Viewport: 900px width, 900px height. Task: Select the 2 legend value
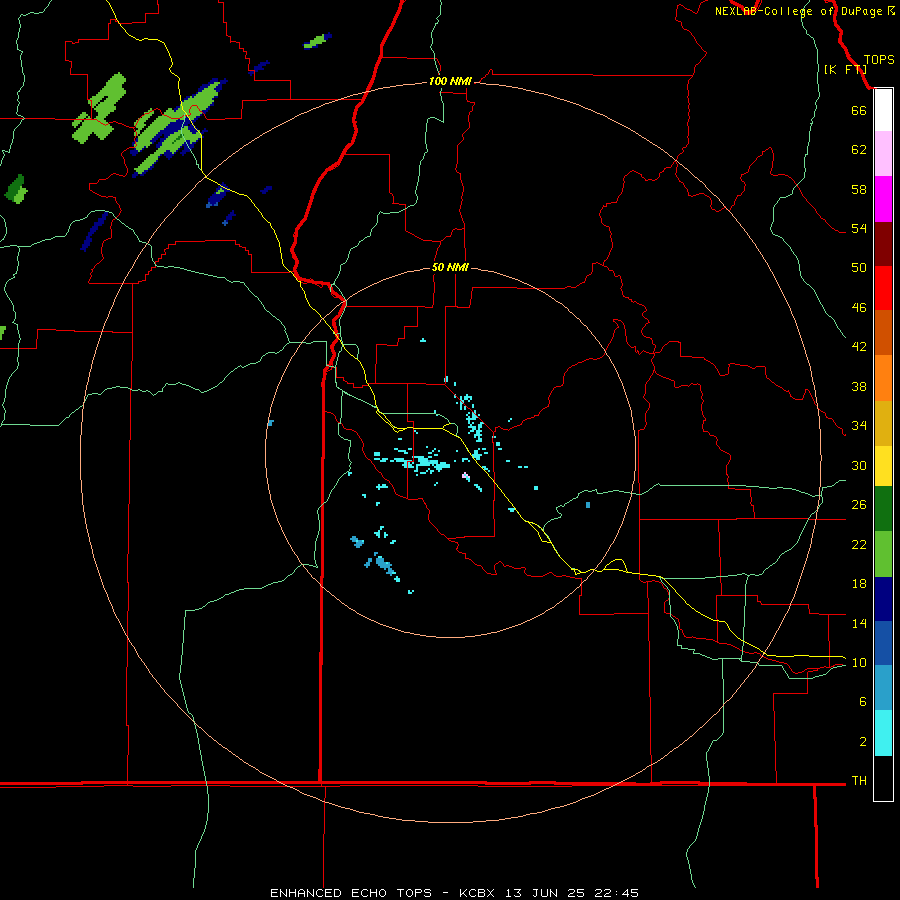pos(863,742)
